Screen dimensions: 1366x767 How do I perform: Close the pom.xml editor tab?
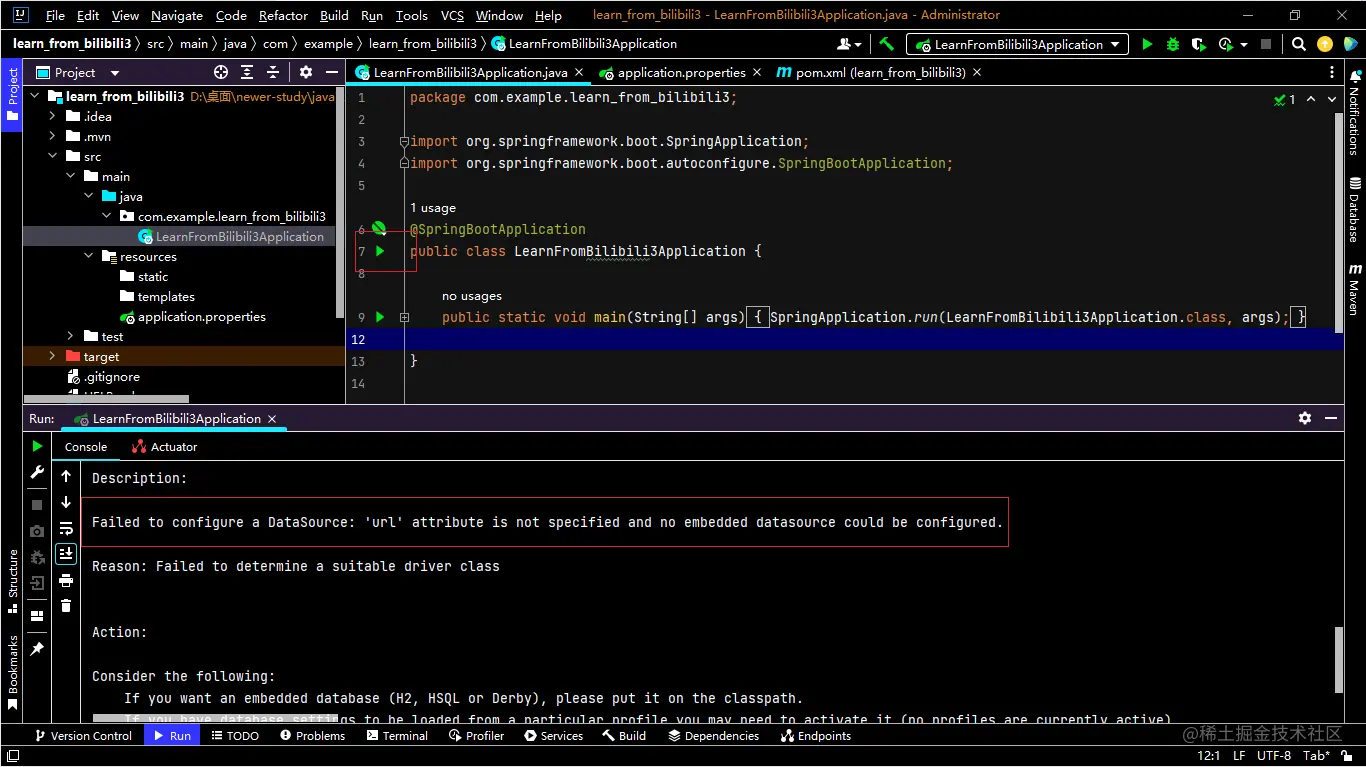pyautogui.click(x=977, y=72)
